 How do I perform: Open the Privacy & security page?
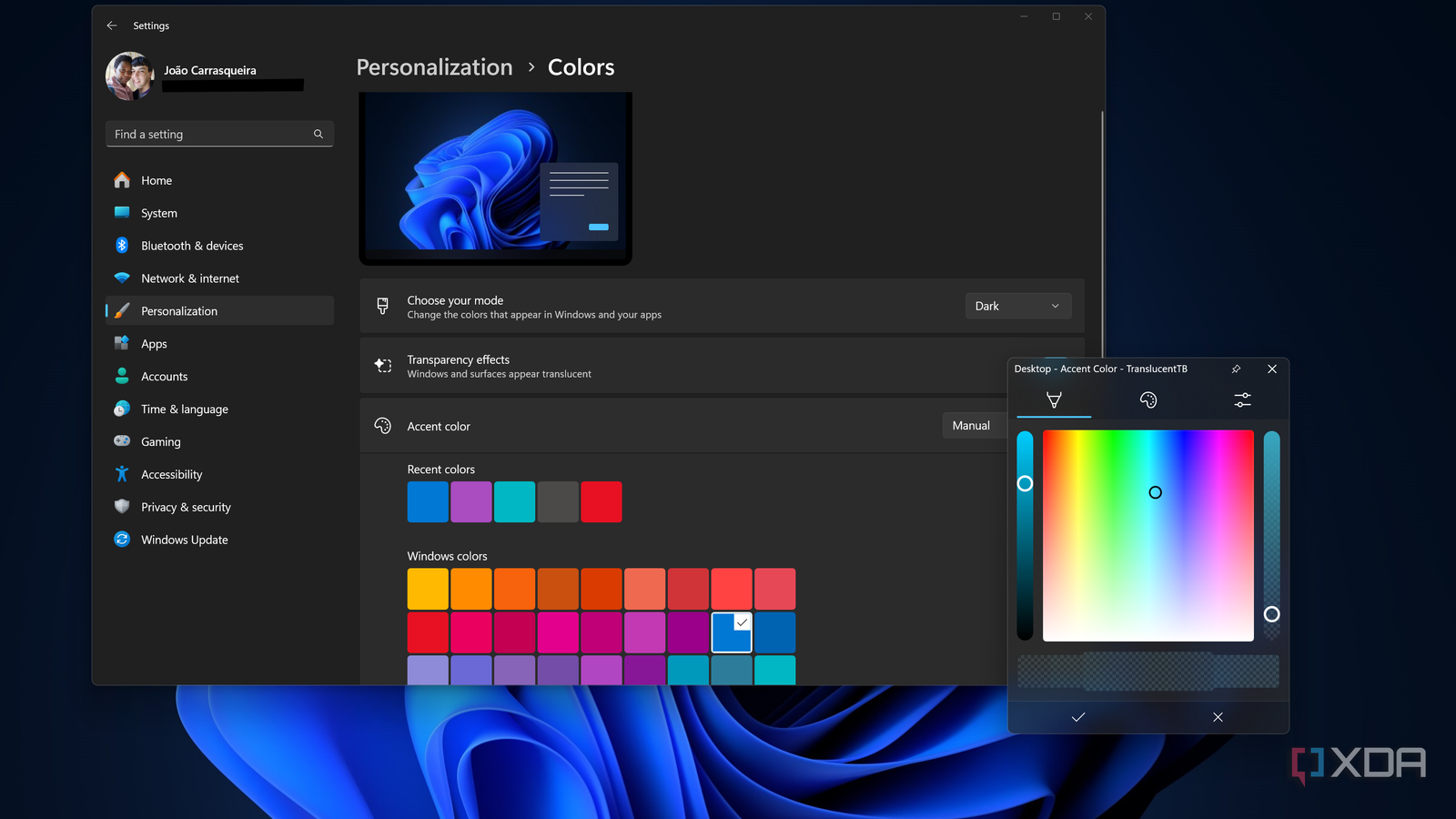pos(186,507)
